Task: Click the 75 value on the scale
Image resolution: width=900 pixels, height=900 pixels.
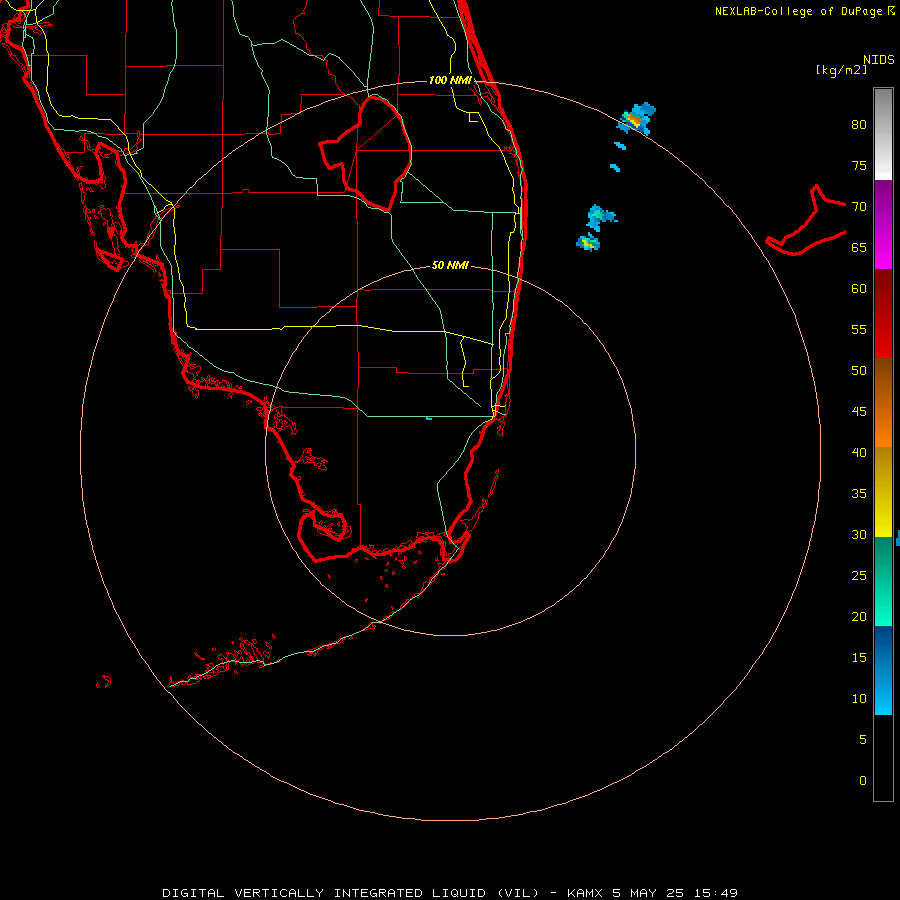Action: click(x=859, y=165)
